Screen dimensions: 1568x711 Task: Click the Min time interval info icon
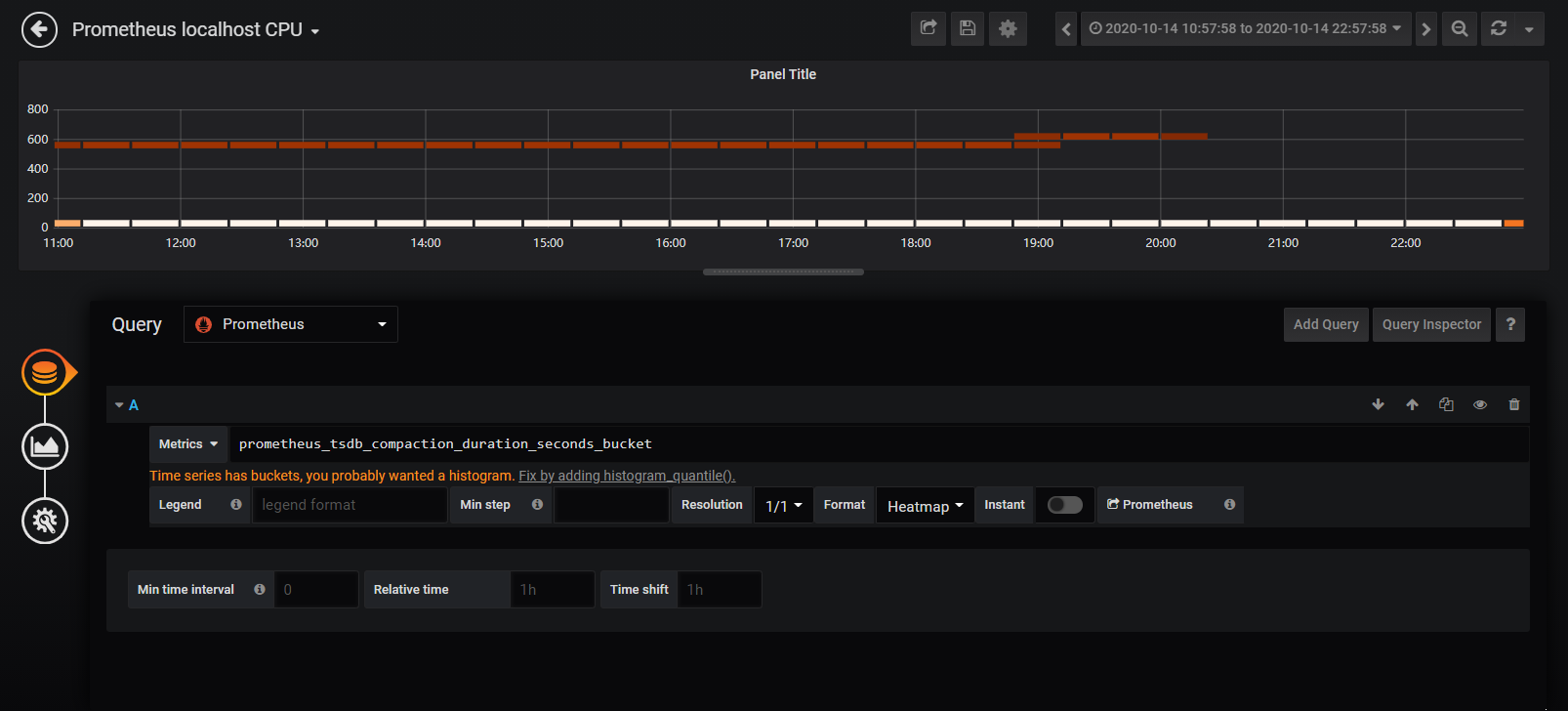point(260,589)
